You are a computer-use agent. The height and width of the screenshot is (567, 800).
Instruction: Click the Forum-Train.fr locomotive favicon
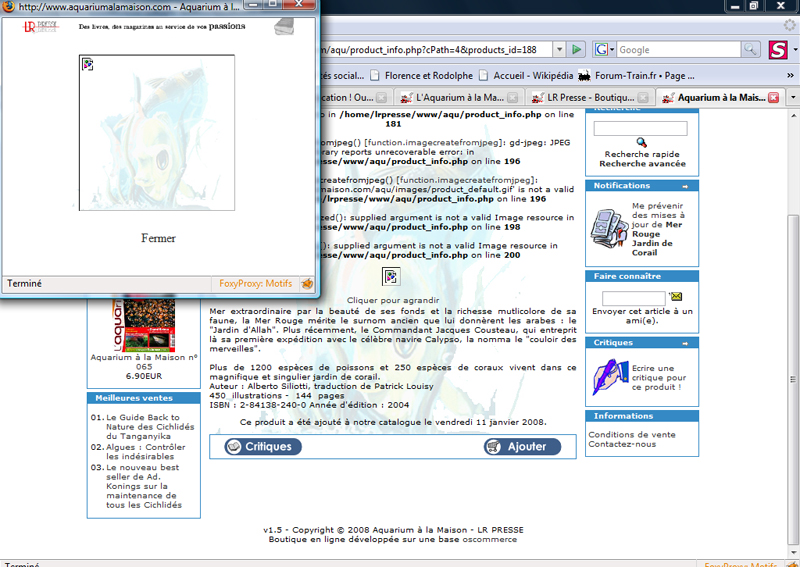[584, 76]
